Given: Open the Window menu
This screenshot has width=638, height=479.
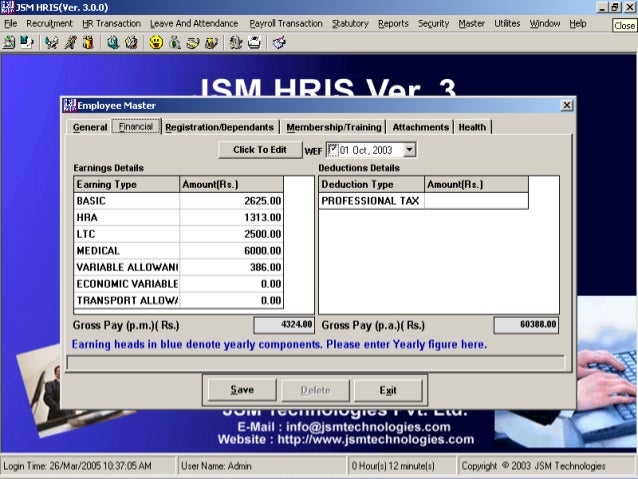Looking at the screenshot, I should pos(545,24).
